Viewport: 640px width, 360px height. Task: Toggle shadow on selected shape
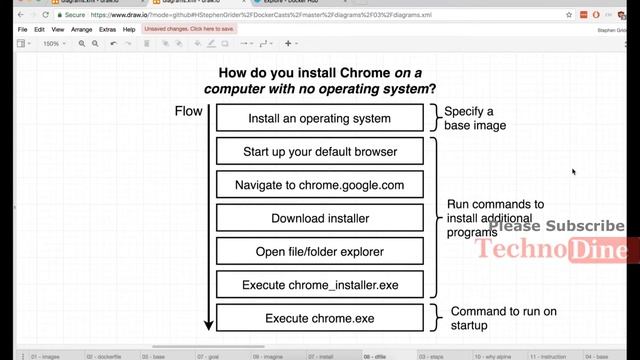pos(225,43)
